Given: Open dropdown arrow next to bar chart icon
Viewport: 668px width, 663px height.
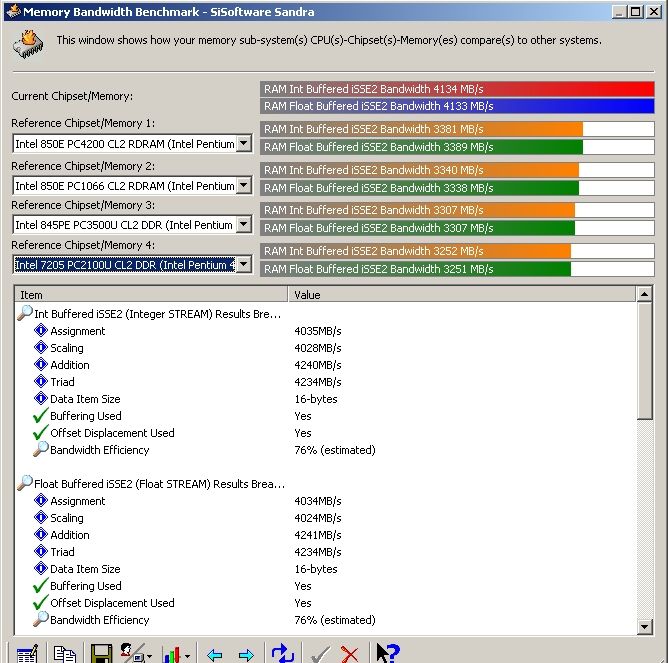Looking at the screenshot, I should pyautogui.click(x=187, y=656).
